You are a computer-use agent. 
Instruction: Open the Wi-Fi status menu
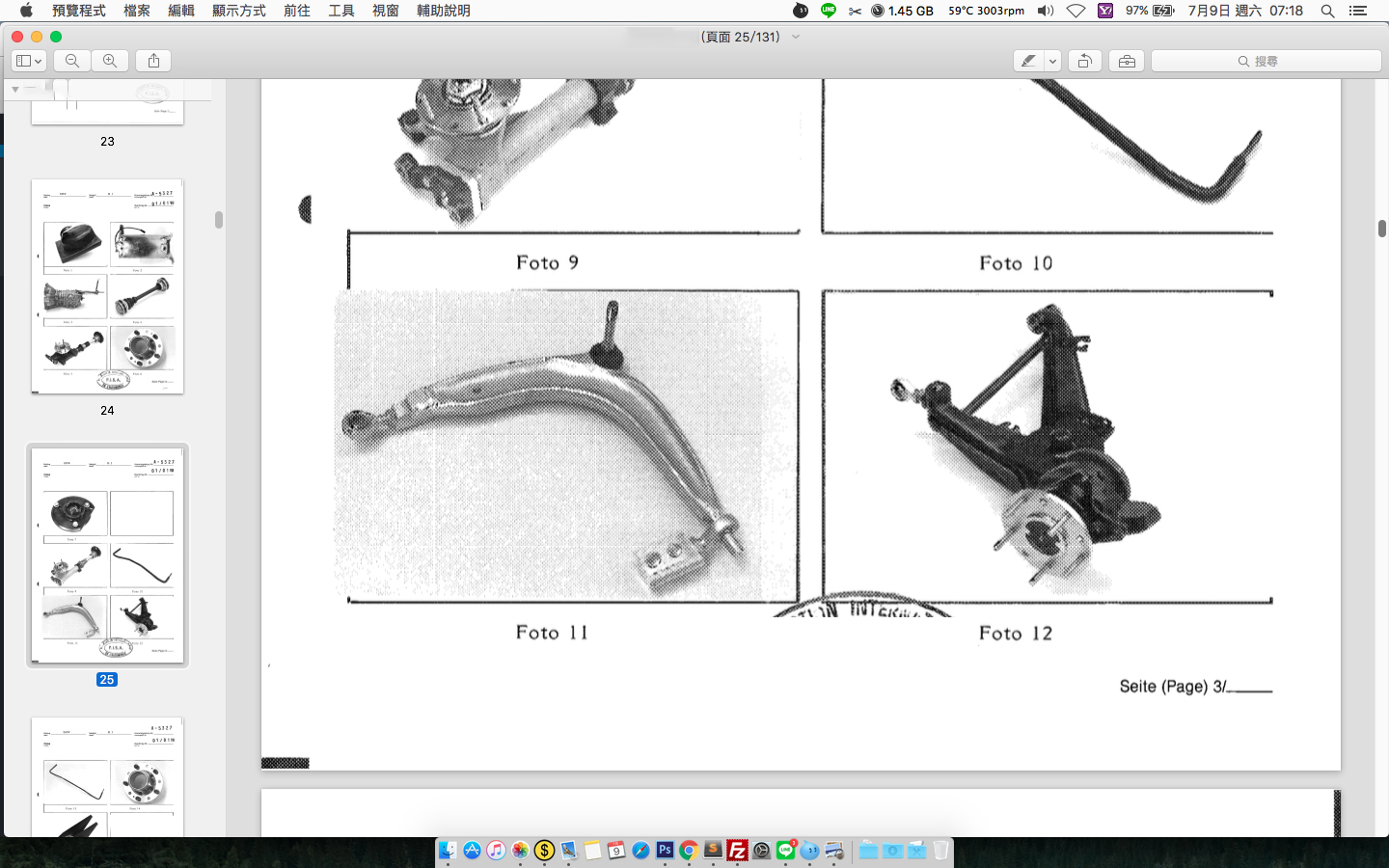coord(1076,11)
